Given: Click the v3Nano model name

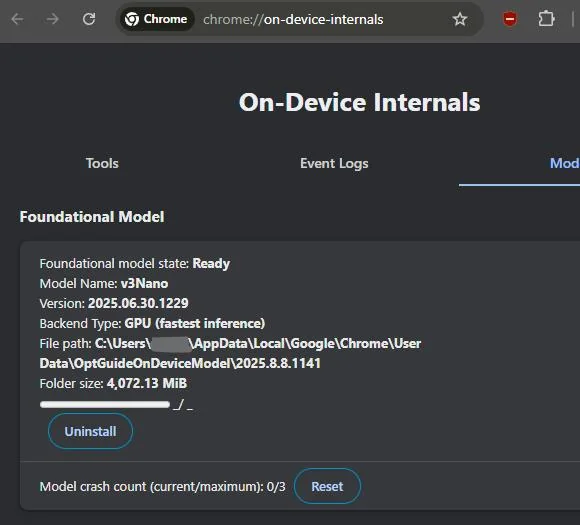Looking at the screenshot, I should click(144, 283).
